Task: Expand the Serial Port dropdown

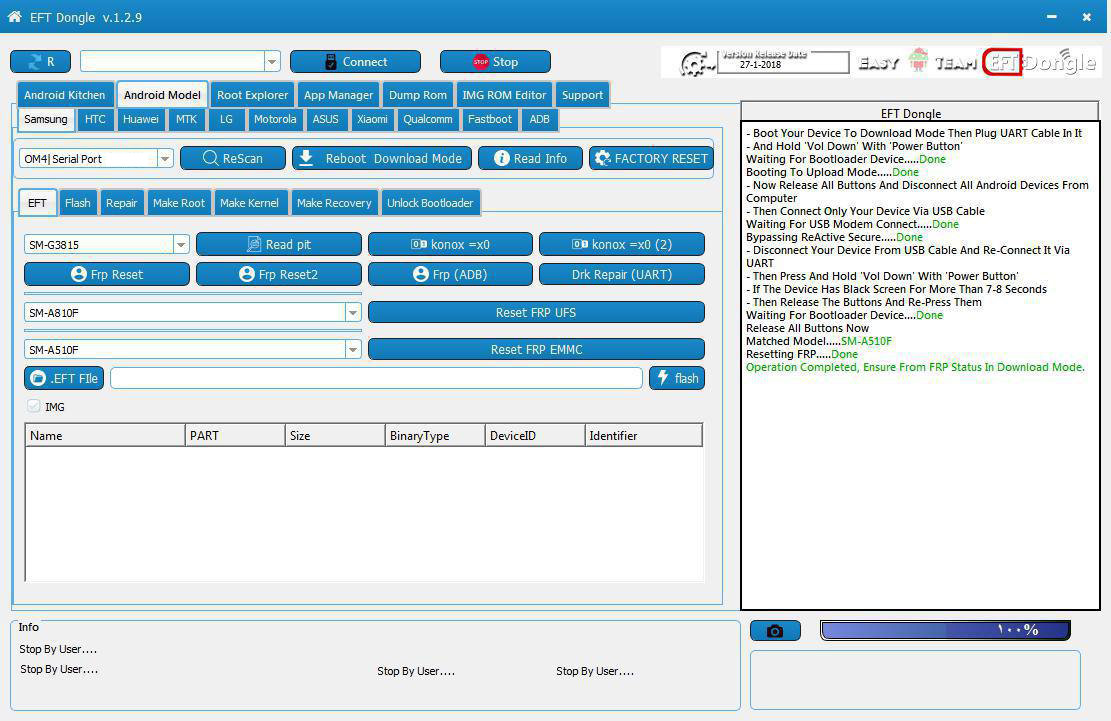Action: [165, 159]
